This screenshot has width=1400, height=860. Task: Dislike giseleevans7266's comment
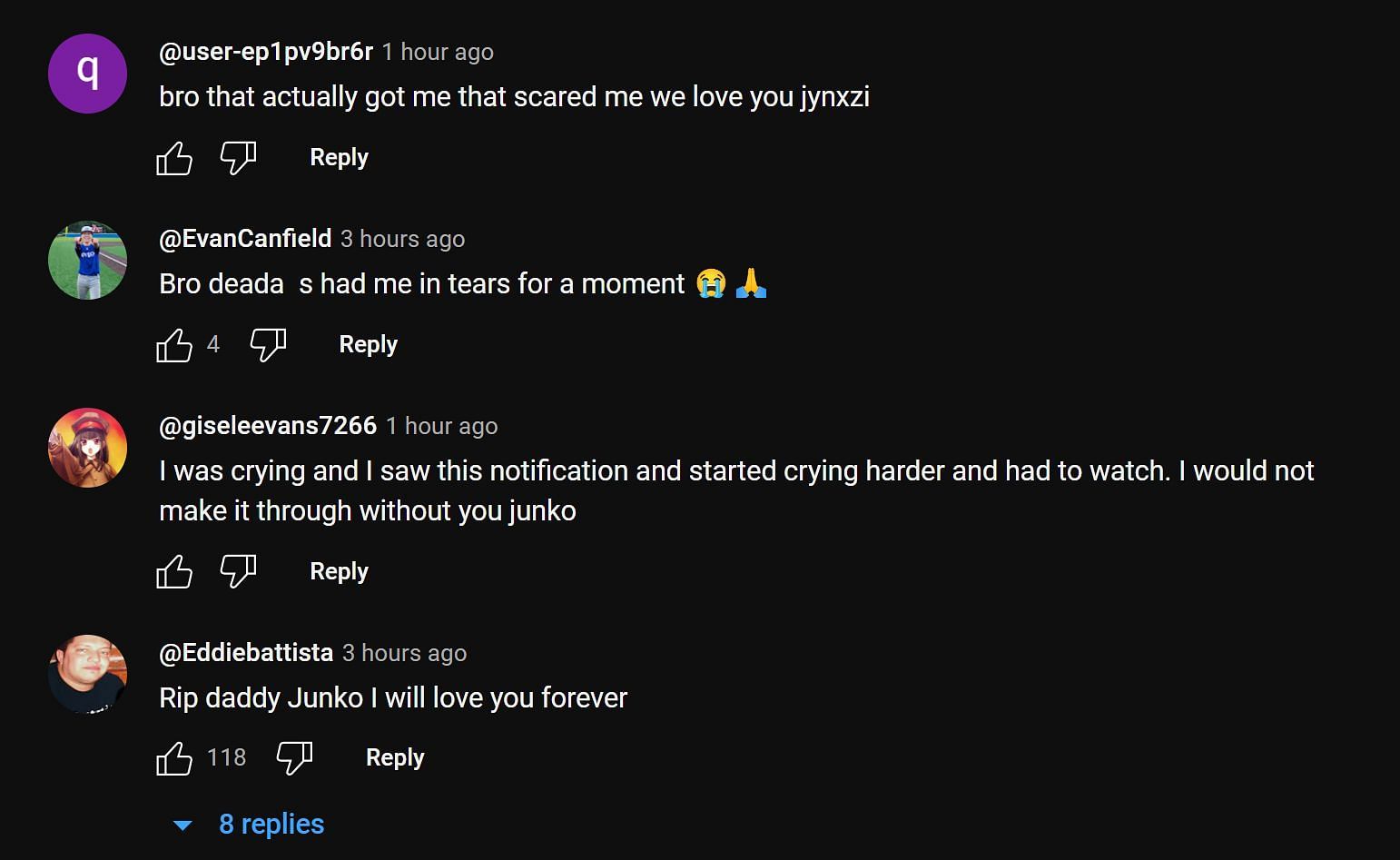pyautogui.click(x=238, y=572)
